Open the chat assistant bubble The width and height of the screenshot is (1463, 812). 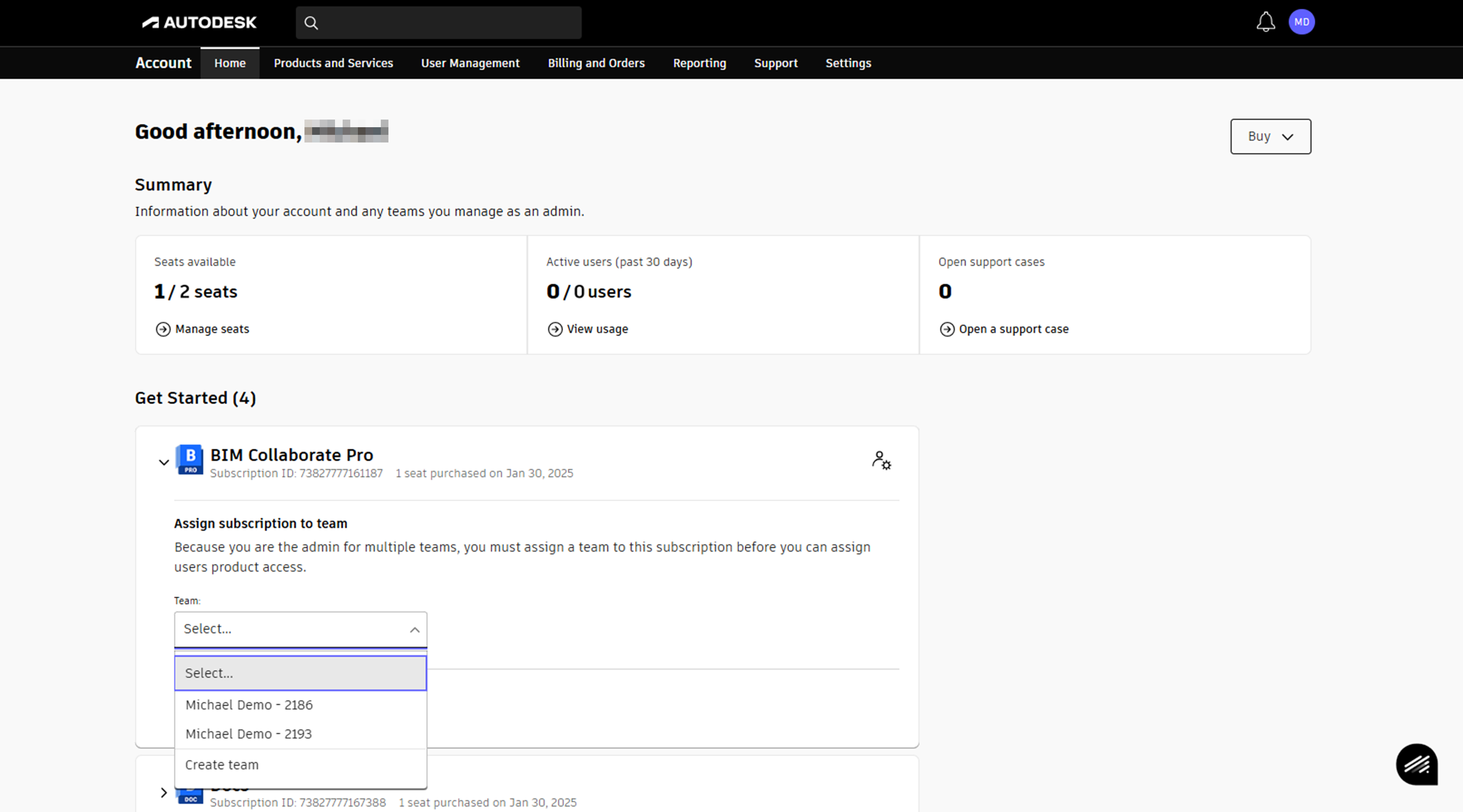(1416, 765)
